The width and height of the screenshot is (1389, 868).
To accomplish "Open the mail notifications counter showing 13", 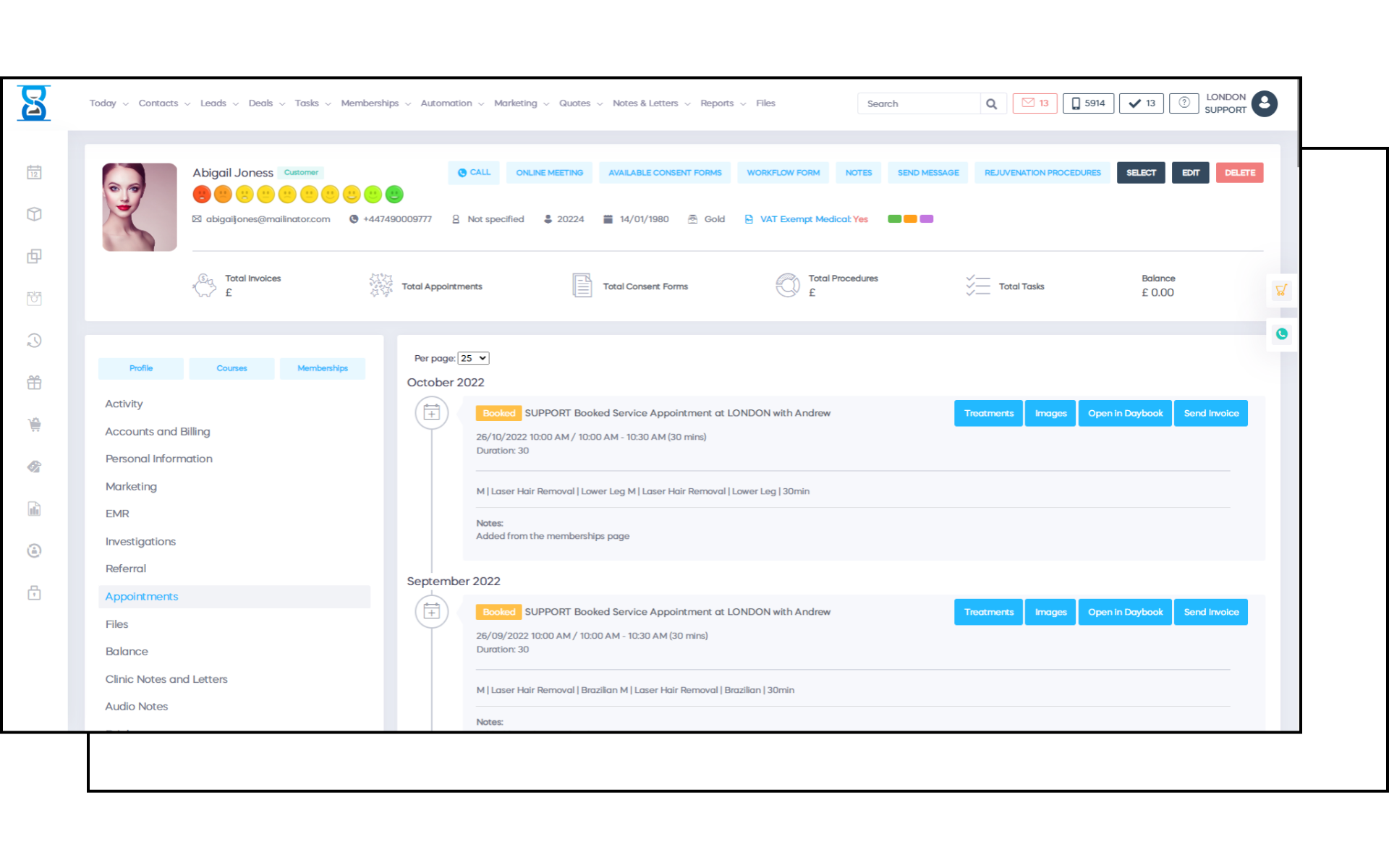I will coord(1035,103).
